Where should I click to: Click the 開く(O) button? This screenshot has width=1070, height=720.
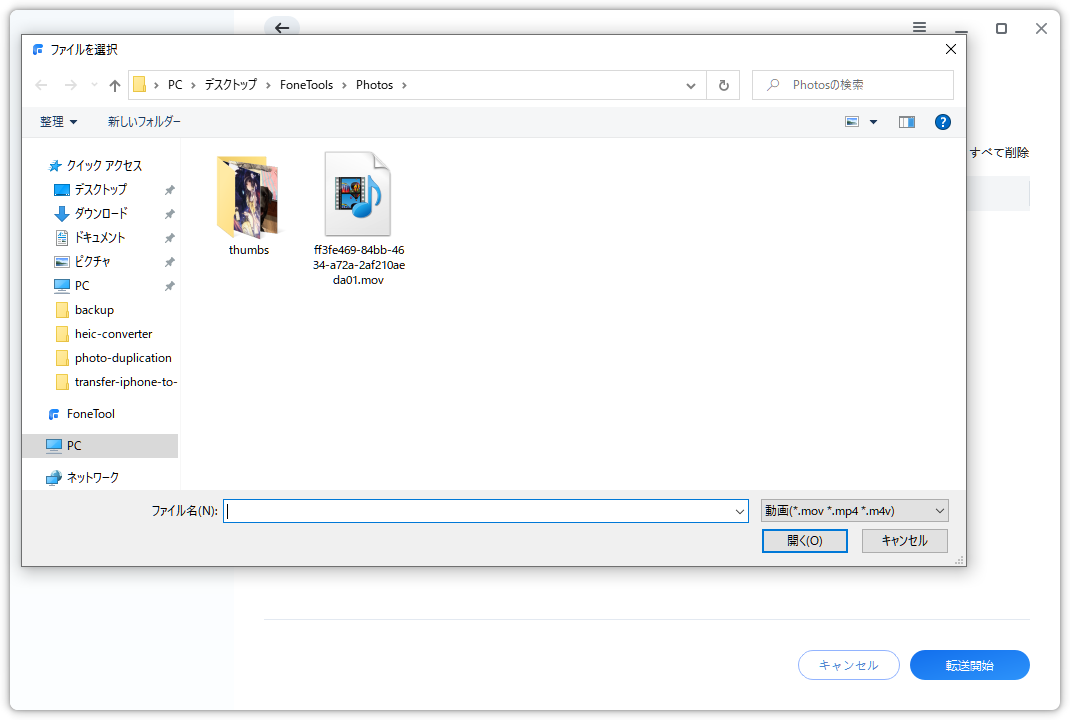pos(804,540)
